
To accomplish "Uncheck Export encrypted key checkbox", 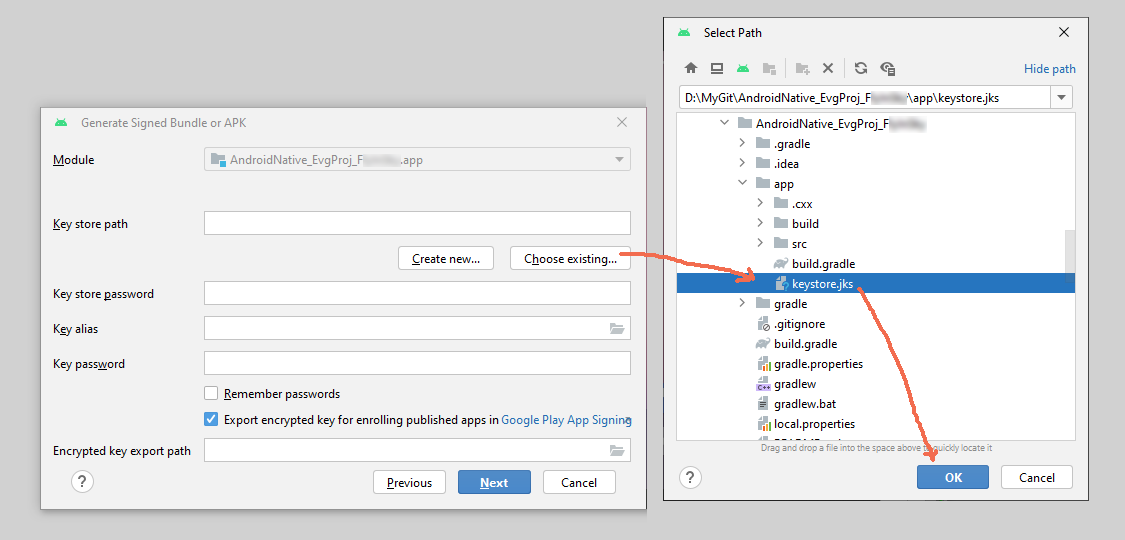I will 211,420.
